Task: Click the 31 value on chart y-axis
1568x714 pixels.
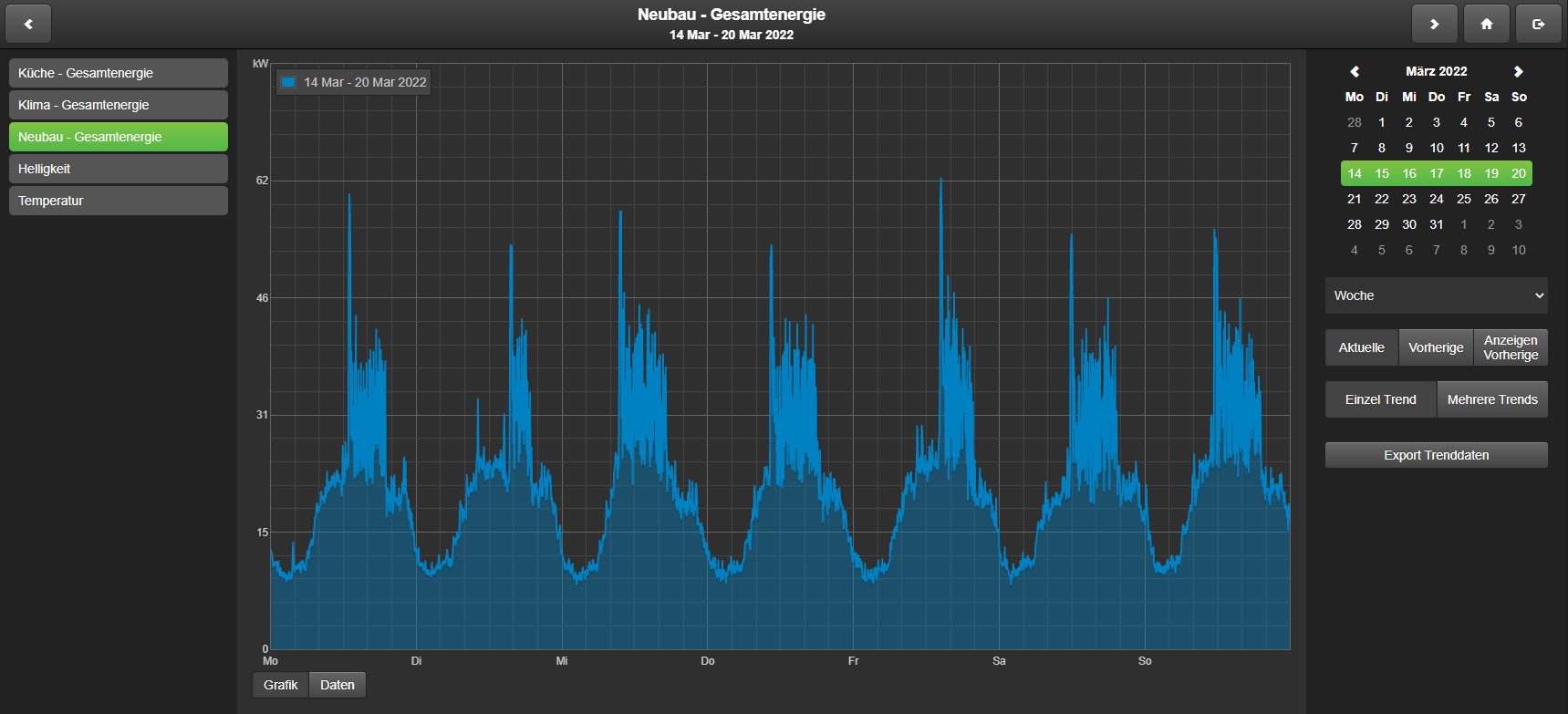Action: pos(263,415)
